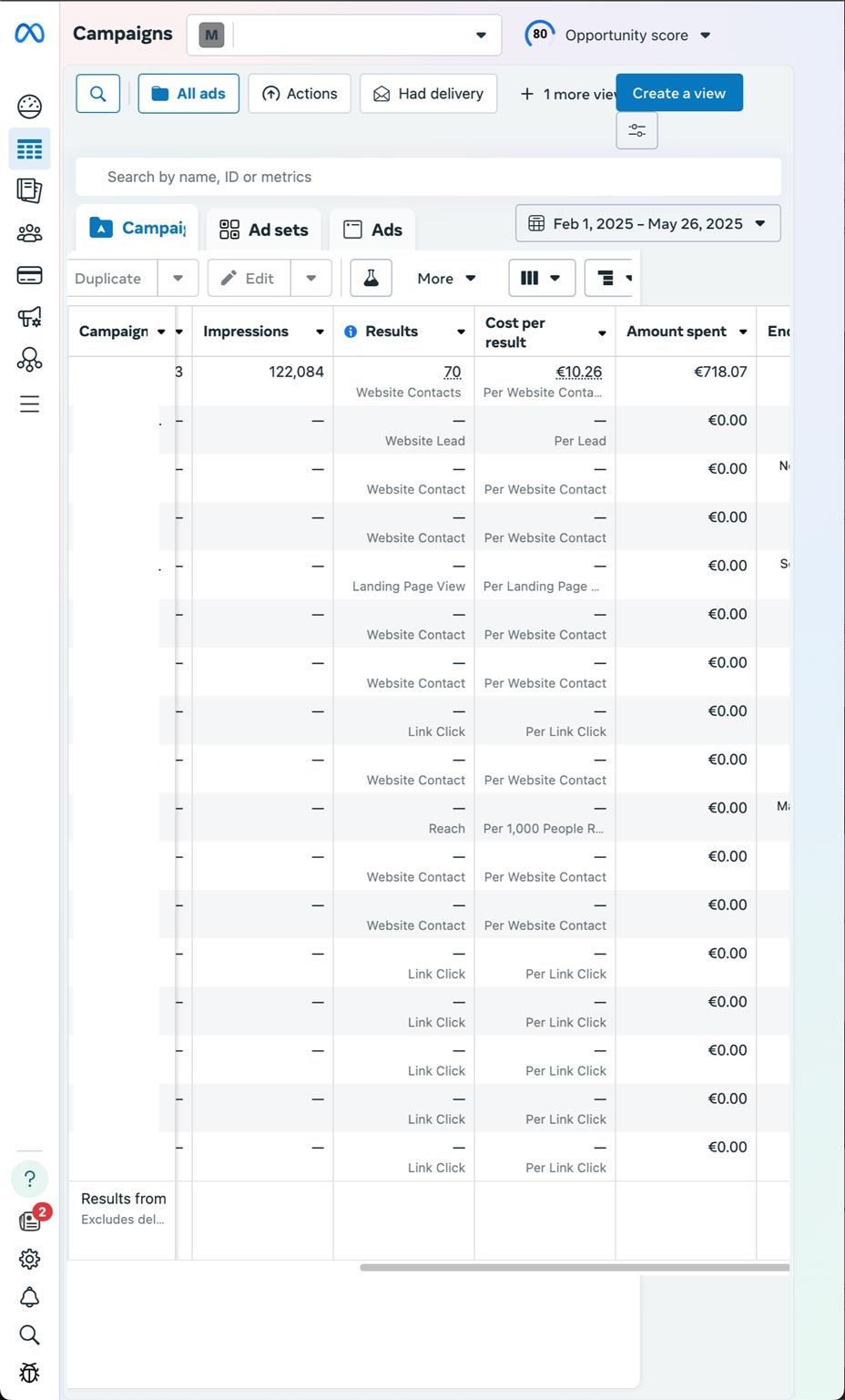Switch to the Ad sets tab
This screenshot has width=845, height=1400.
264,230
